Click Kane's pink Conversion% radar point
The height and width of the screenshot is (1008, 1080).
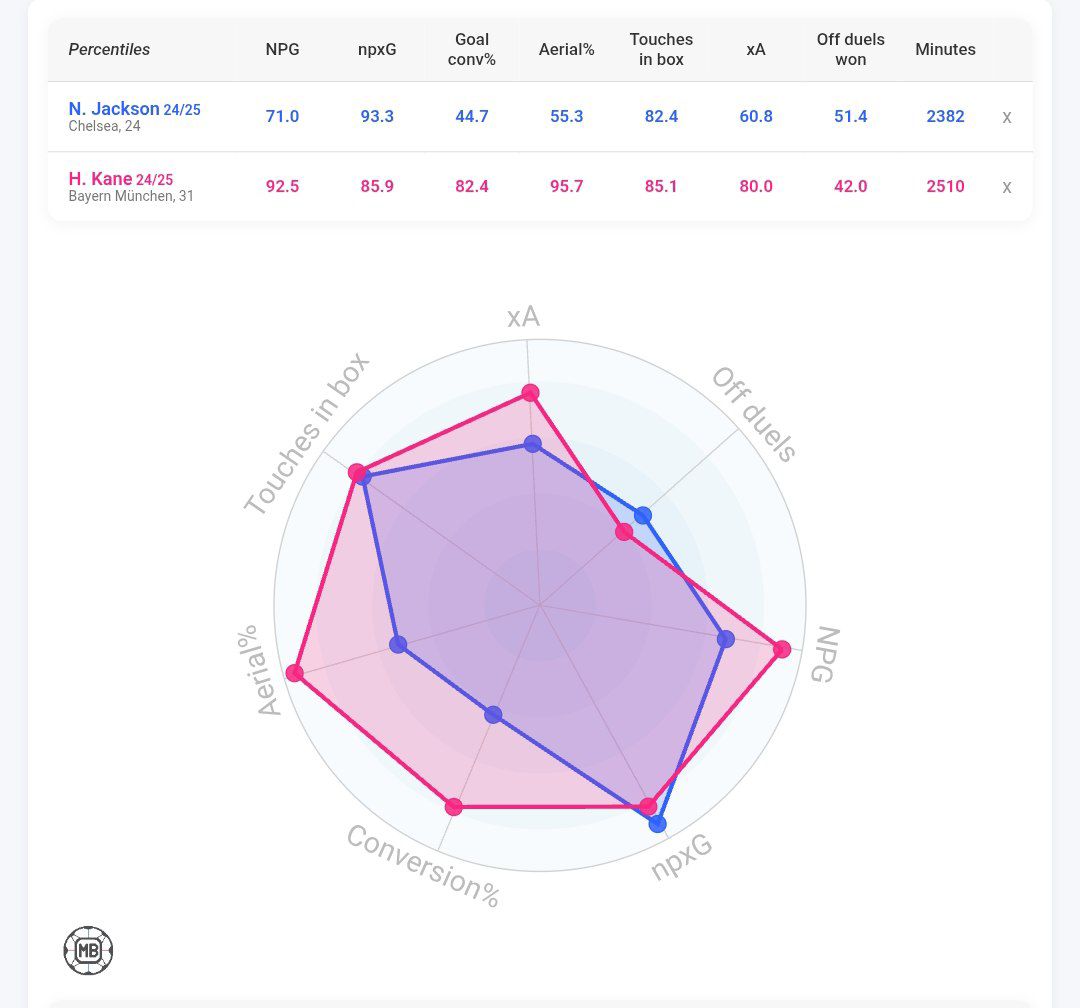(454, 806)
